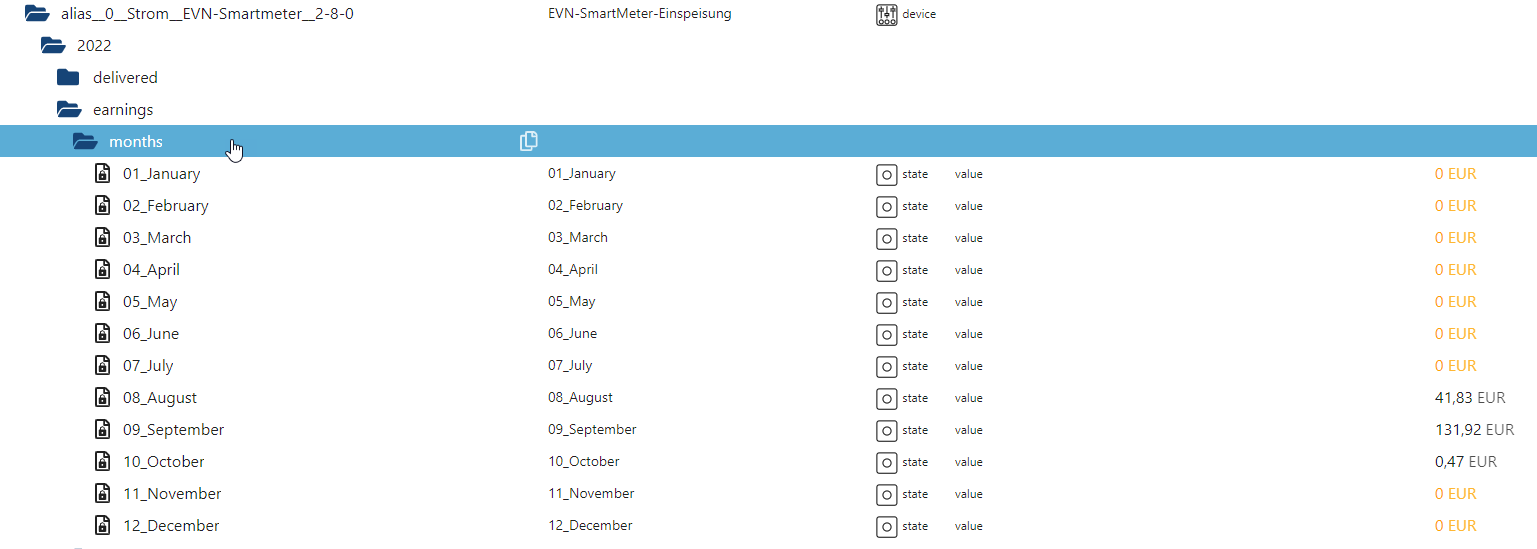Image resolution: width=1537 pixels, height=549 pixels.
Task: Click the 41,83 EUR value for August
Action: pos(1469,397)
